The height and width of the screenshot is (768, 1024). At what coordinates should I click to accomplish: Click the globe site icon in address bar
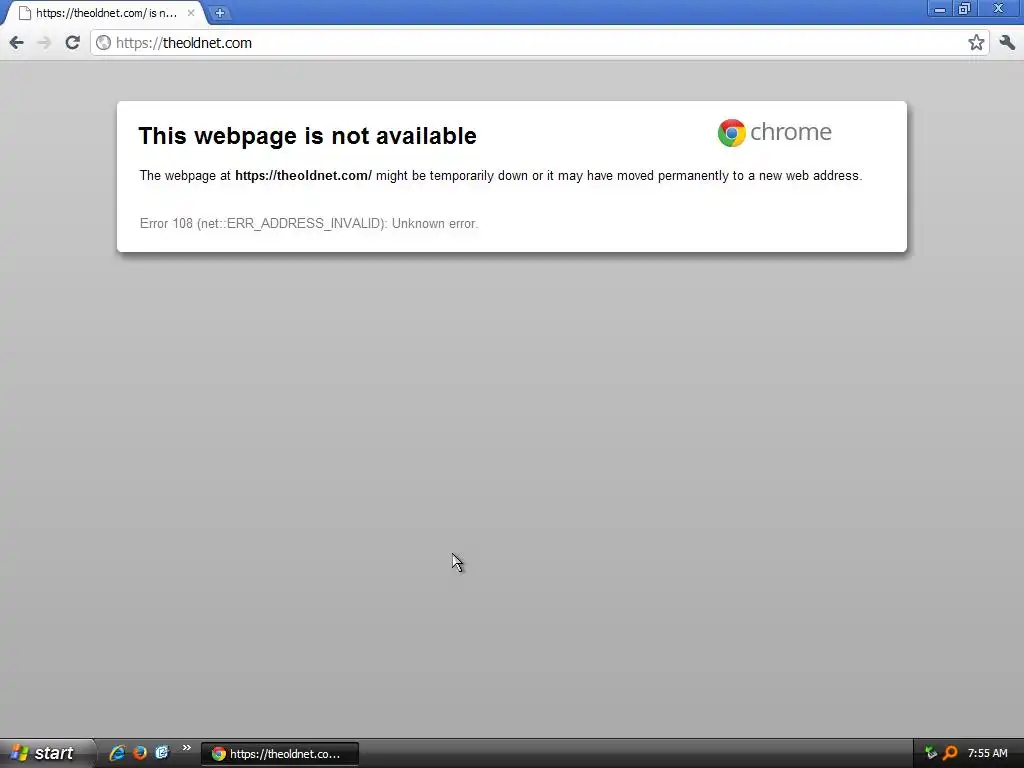103,43
